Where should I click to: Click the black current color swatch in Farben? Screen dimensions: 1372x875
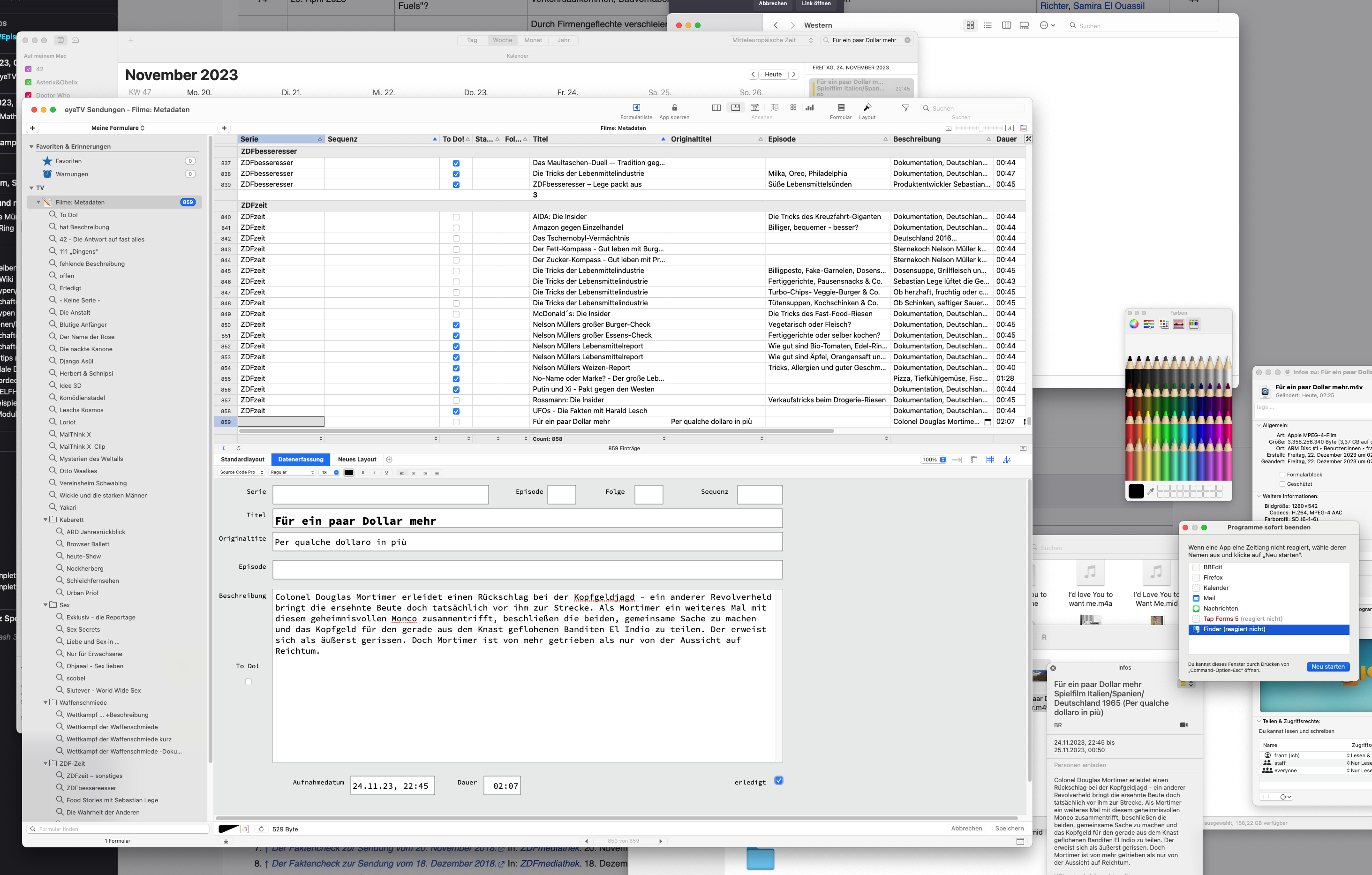(x=1136, y=491)
